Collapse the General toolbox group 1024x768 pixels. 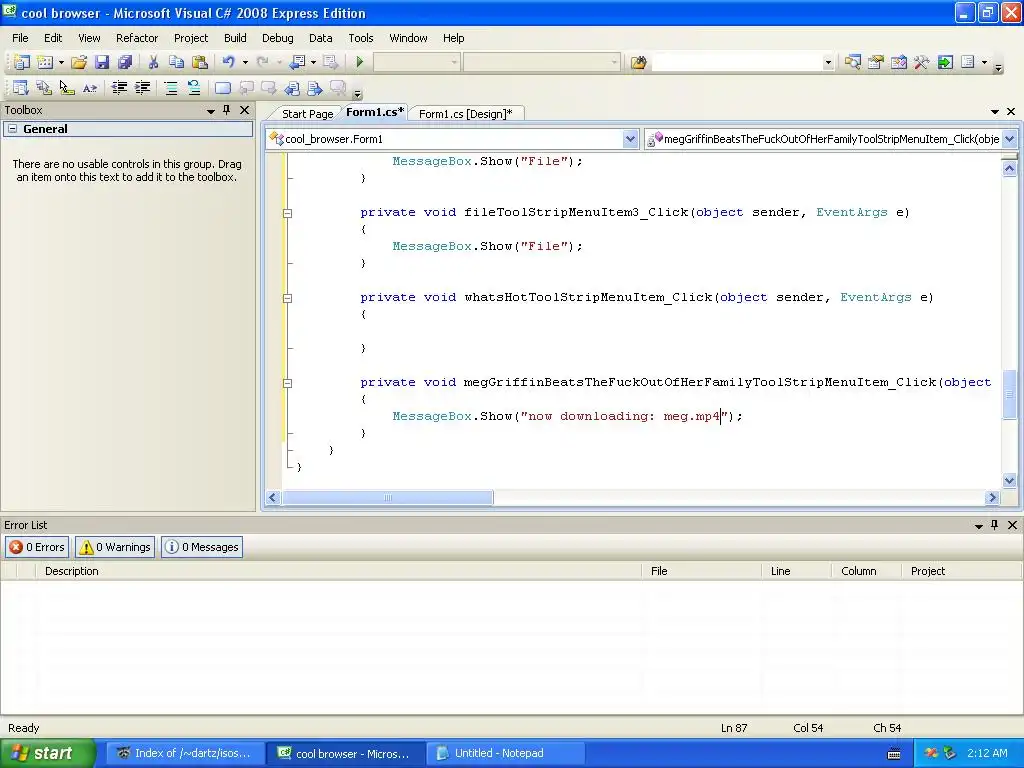click(x=12, y=129)
